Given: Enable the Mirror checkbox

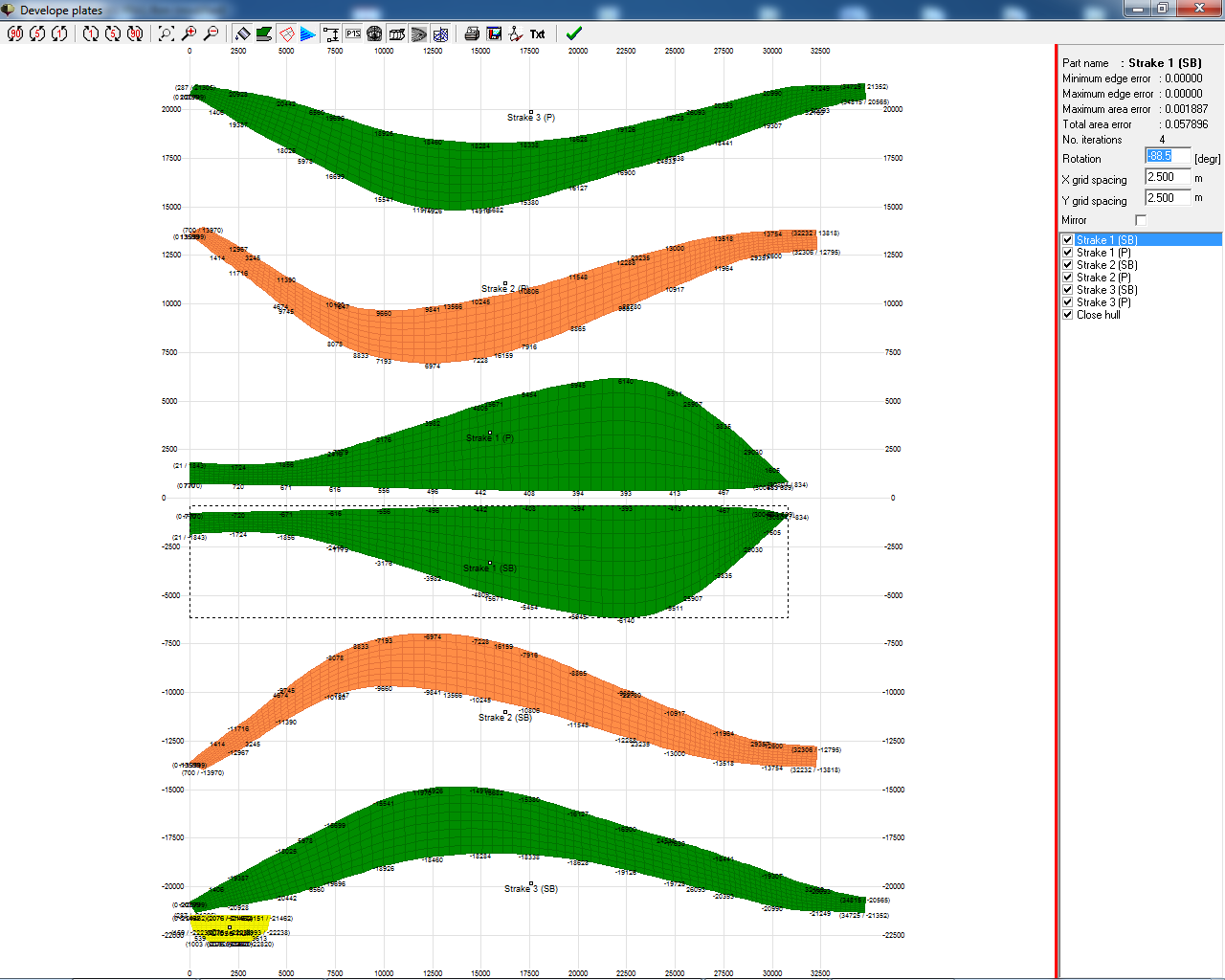Looking at the screenshot, I should coord(1141,220).
